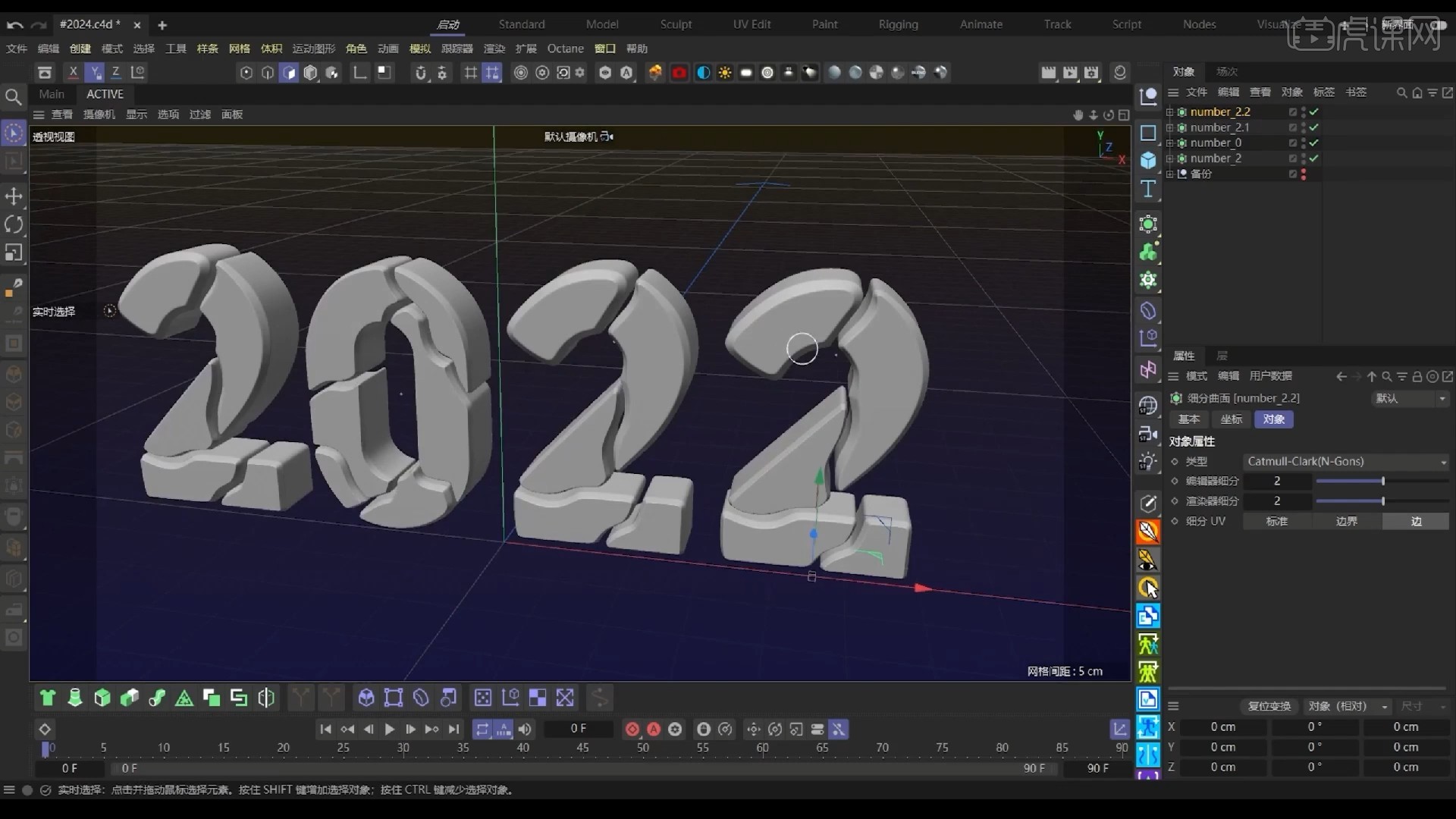Toggle loop playback button
This screenshot has height=819, width=1456.
click(x=482, y=730)
